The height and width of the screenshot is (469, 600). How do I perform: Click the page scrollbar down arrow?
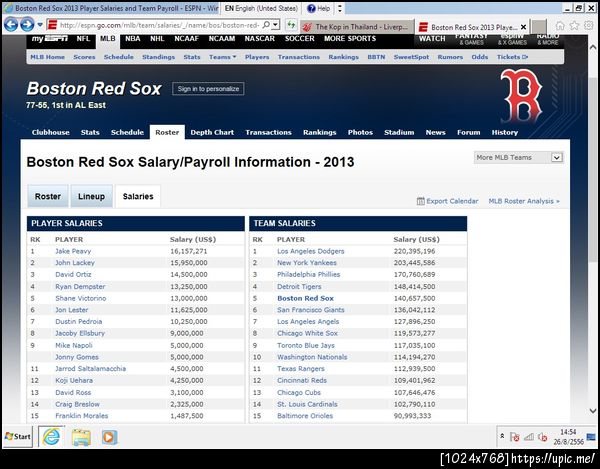click(x=593, y=411)
